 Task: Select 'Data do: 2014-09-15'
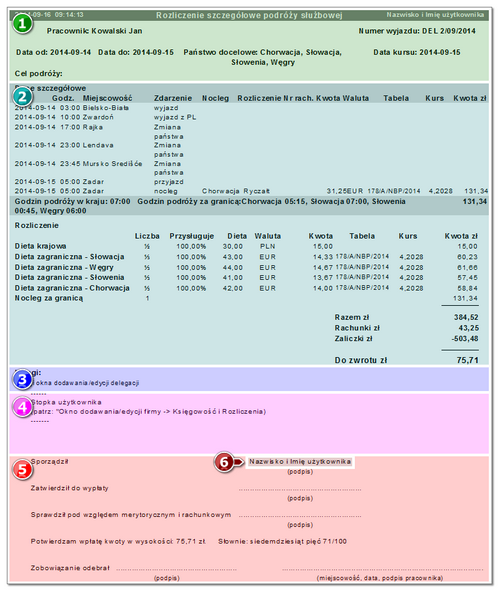pos(136,52)
